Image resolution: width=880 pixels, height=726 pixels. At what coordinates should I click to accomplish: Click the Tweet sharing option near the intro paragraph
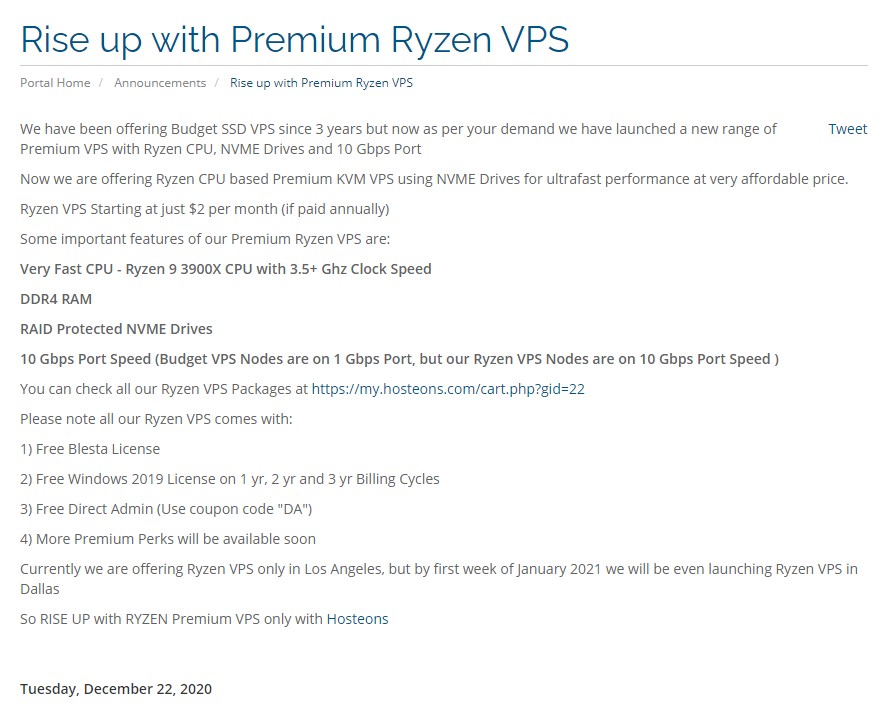click(846, 129)
